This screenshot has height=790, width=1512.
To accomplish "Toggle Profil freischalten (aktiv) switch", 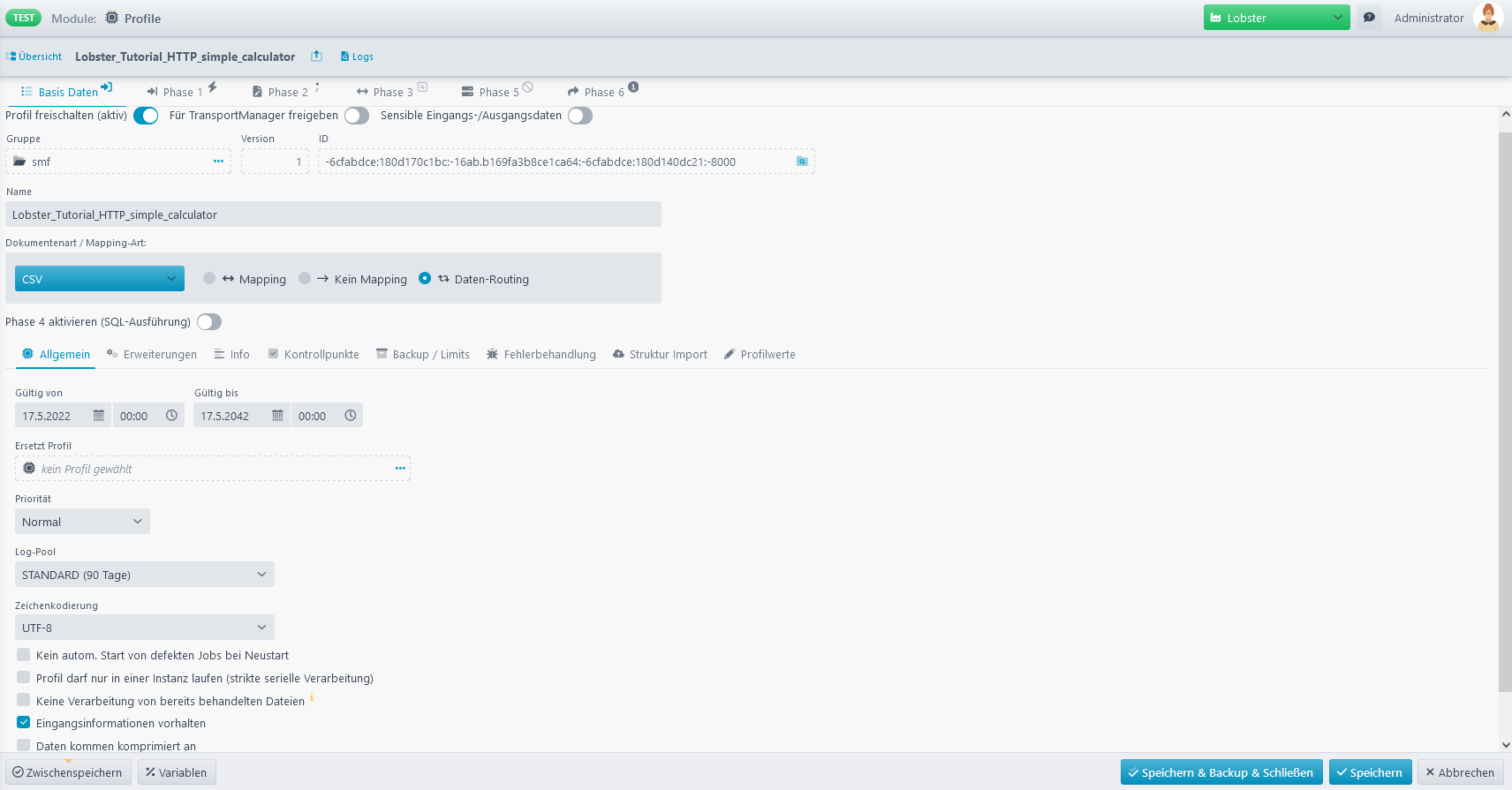I will click(146, 116).
